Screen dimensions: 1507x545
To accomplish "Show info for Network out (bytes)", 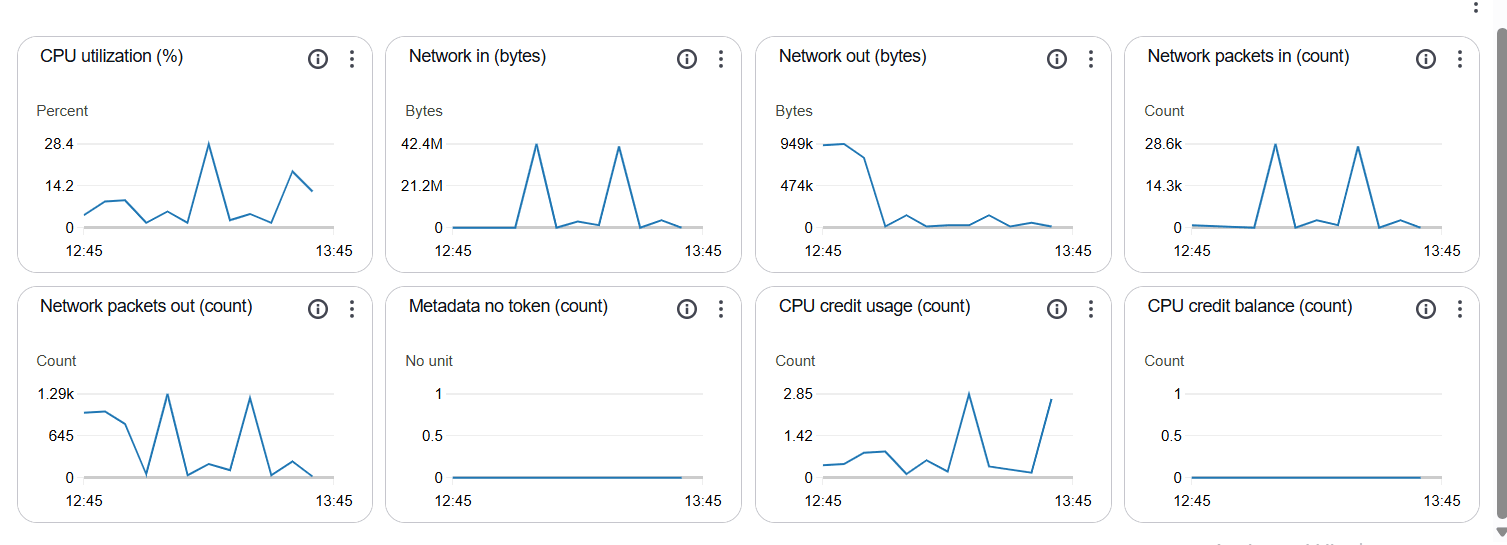I will (x=1057, y=59).
